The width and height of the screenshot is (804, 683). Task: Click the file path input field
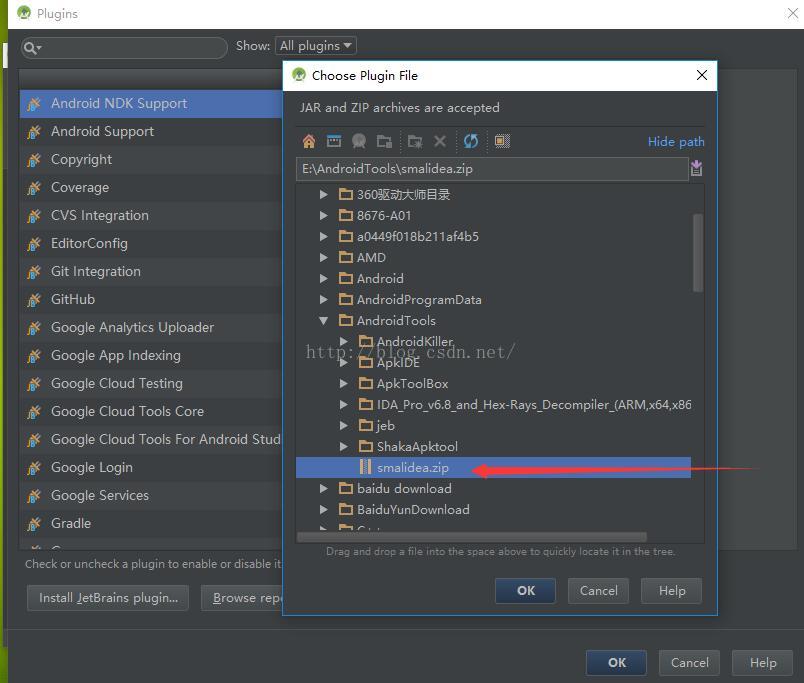click(492, 169)
